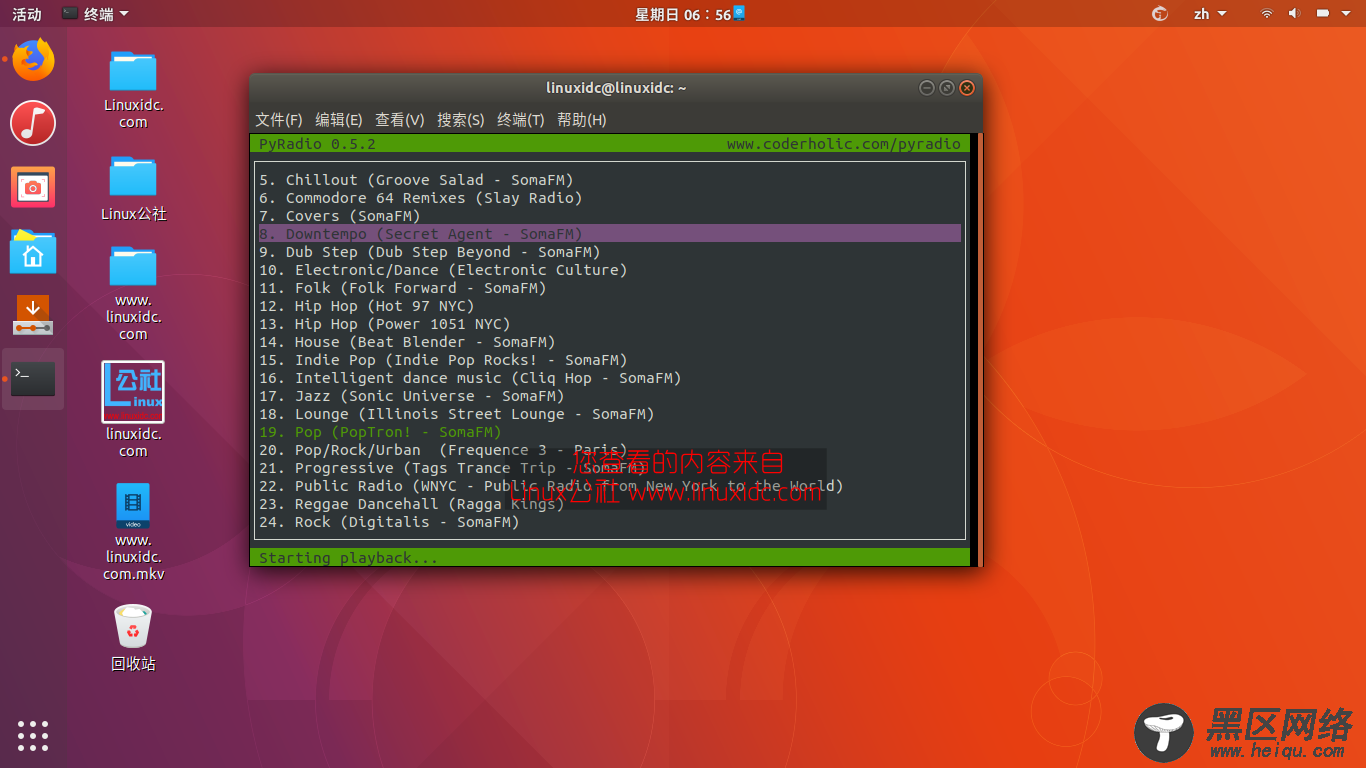The height and width of the screenshot is (768, 1366).
Task: Select station 10. Electronic/Dance
Action: click(x=610, y=270)
